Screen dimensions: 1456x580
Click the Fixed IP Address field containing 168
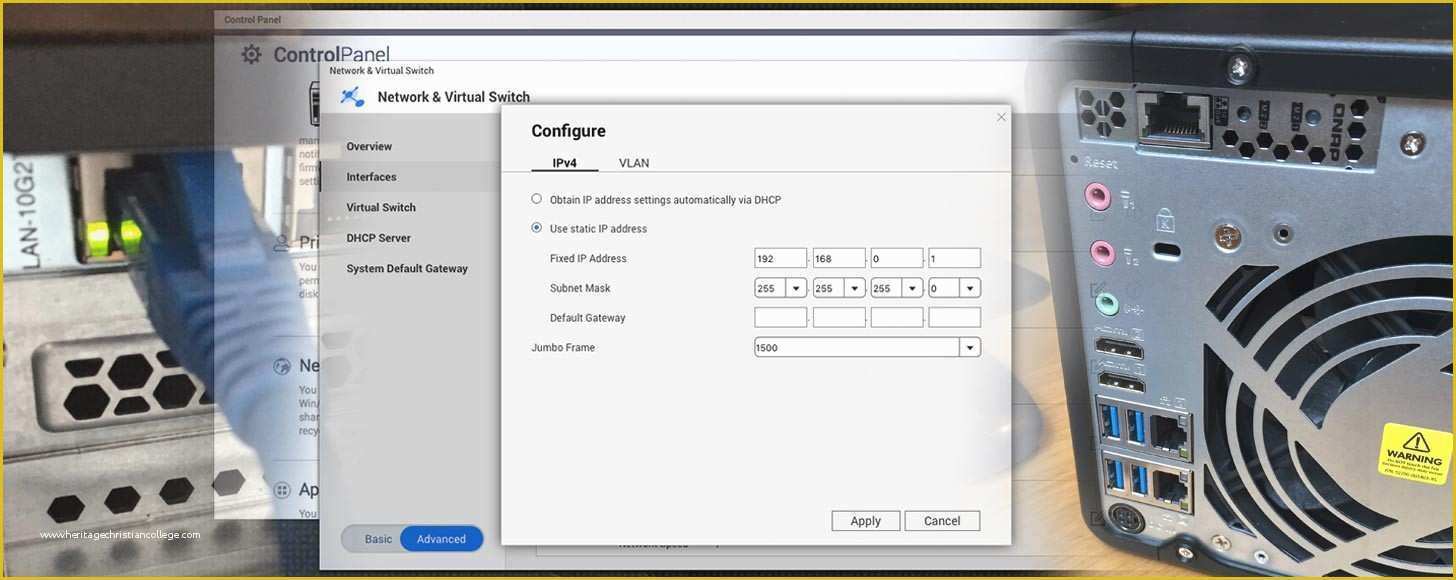coord(839,258)
